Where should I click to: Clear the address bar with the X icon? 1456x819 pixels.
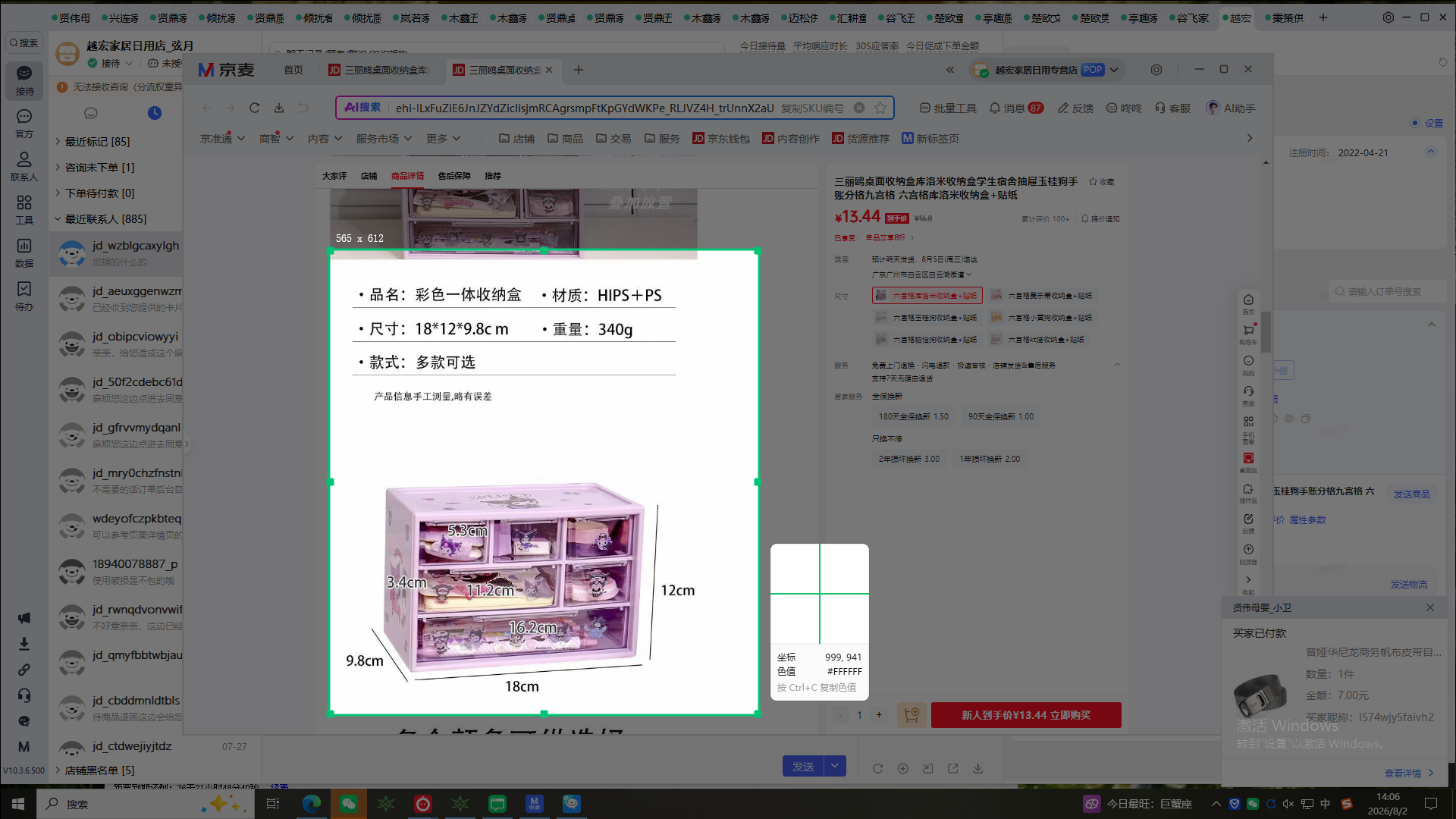tap(859, 108)
